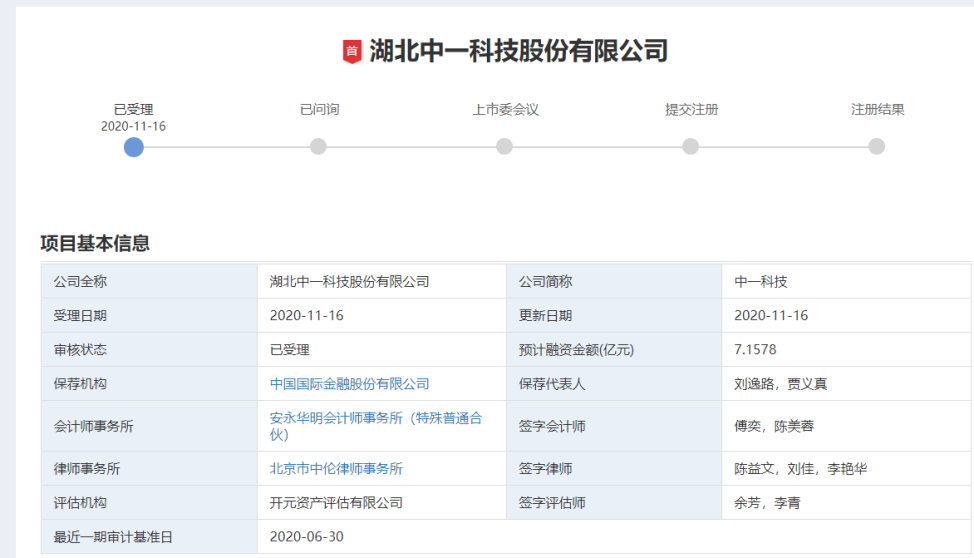Click the 更新日期 label cell
Image resolution: width=974 pixels, height=558 pixels.
pos(614,316)
